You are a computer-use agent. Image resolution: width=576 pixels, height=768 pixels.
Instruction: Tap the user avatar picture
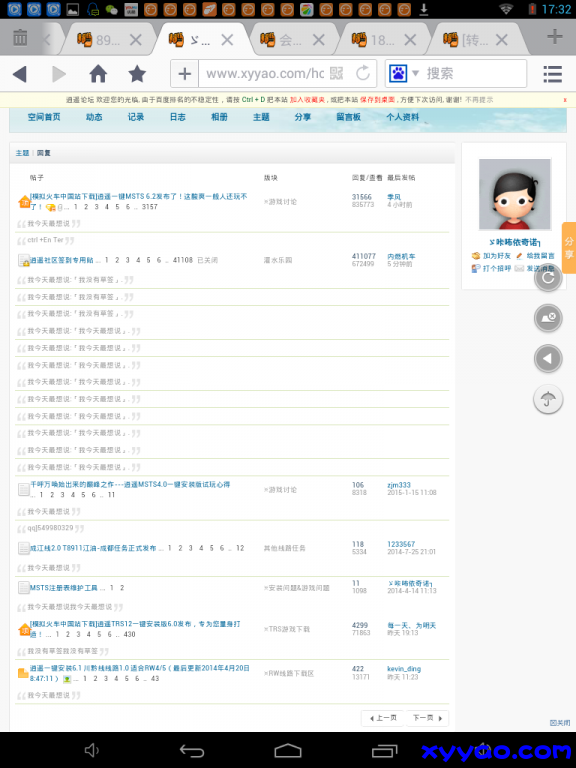515,194
